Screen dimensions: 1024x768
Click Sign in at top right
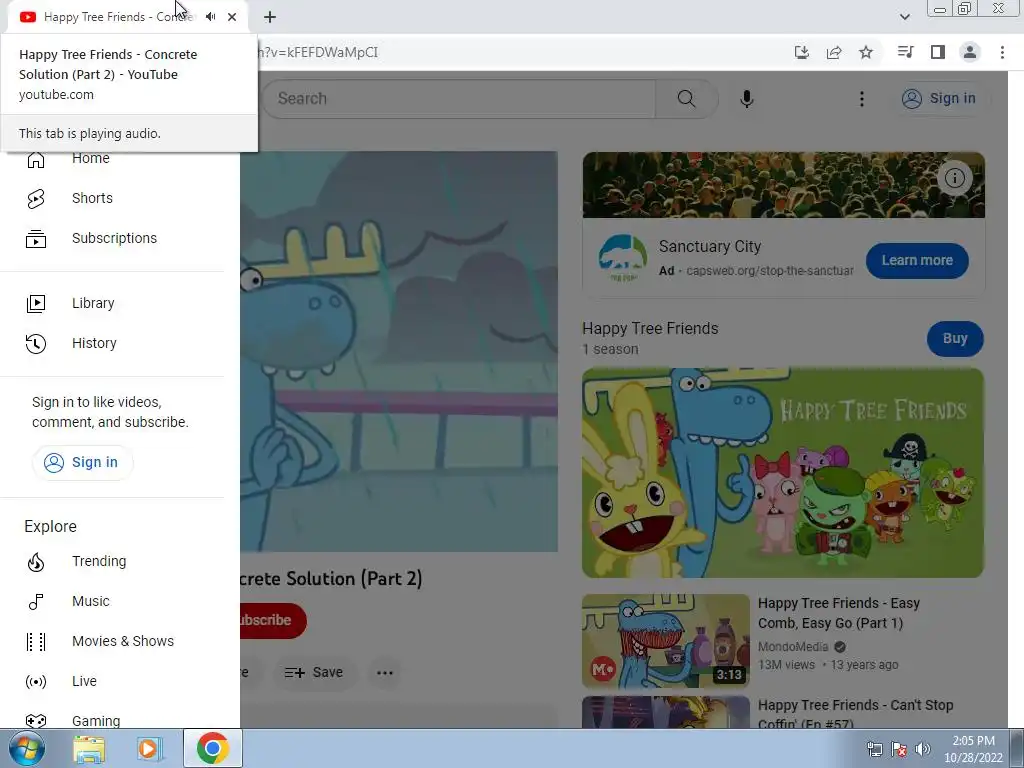[939, 99]
